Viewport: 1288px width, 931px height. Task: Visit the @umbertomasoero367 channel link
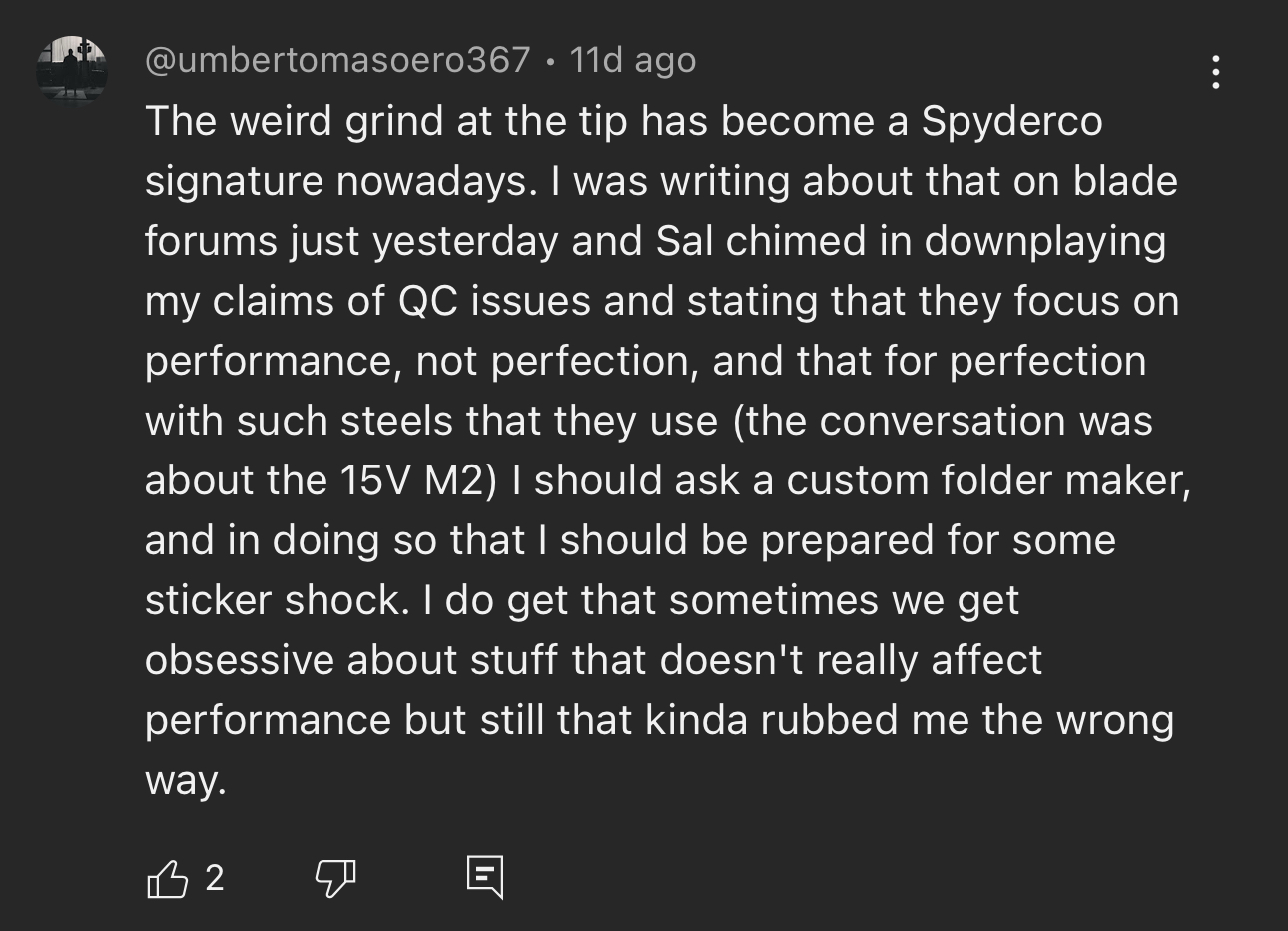click(337, 60)
